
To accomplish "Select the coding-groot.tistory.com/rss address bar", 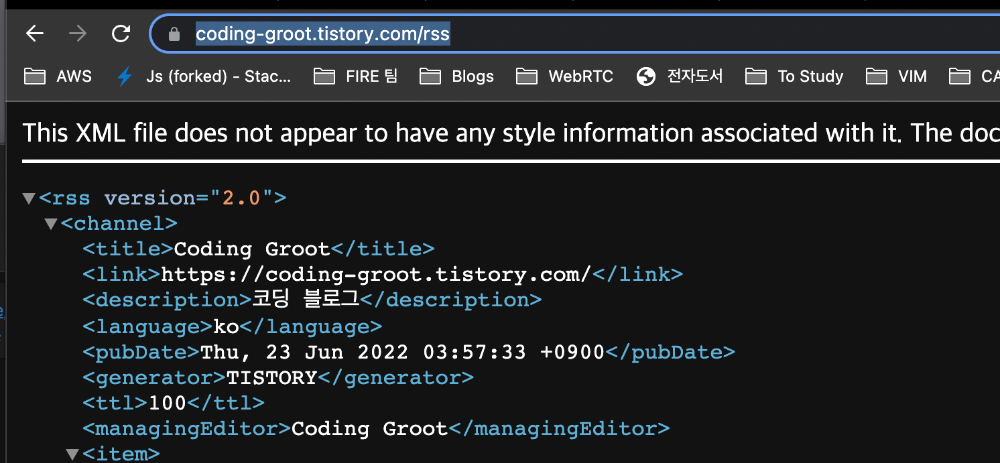I will coord(577,34).
